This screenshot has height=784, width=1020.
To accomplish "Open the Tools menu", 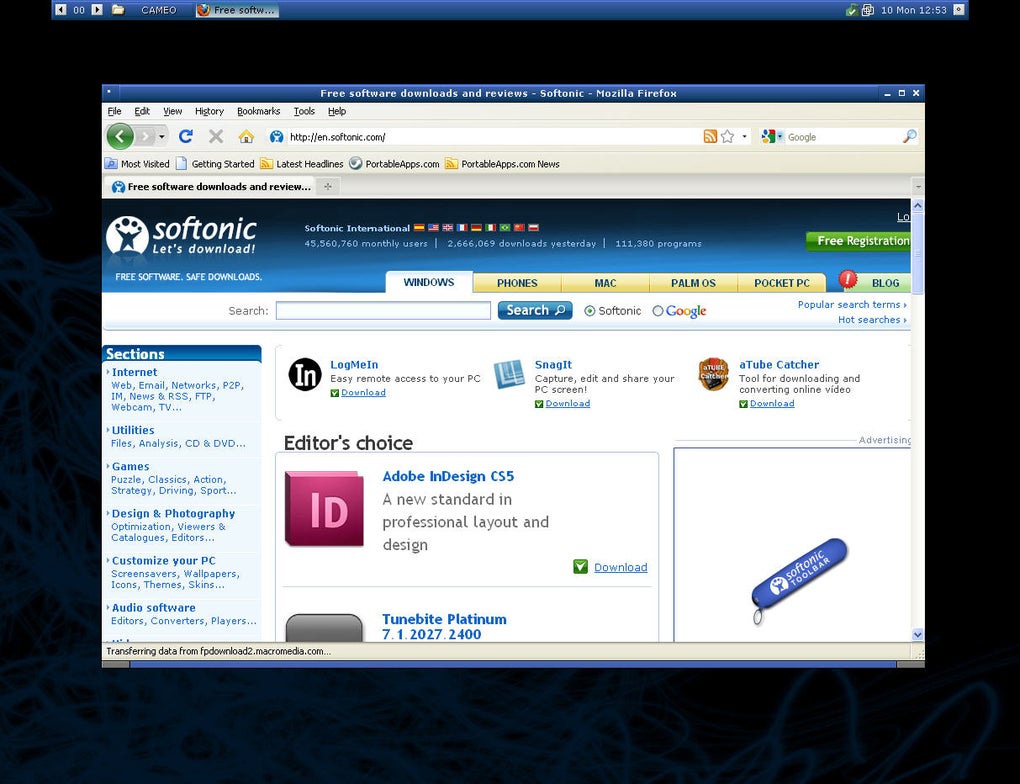I will click(304, 111).
